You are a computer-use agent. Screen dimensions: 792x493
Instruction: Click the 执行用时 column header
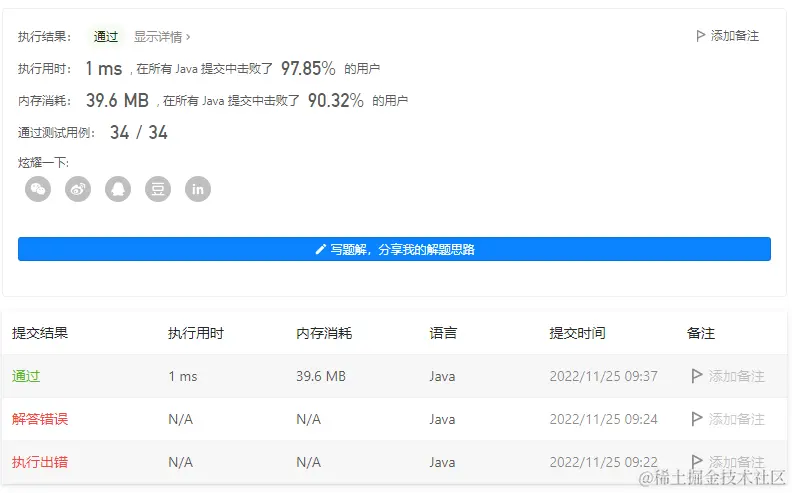(x=195, y=333)
